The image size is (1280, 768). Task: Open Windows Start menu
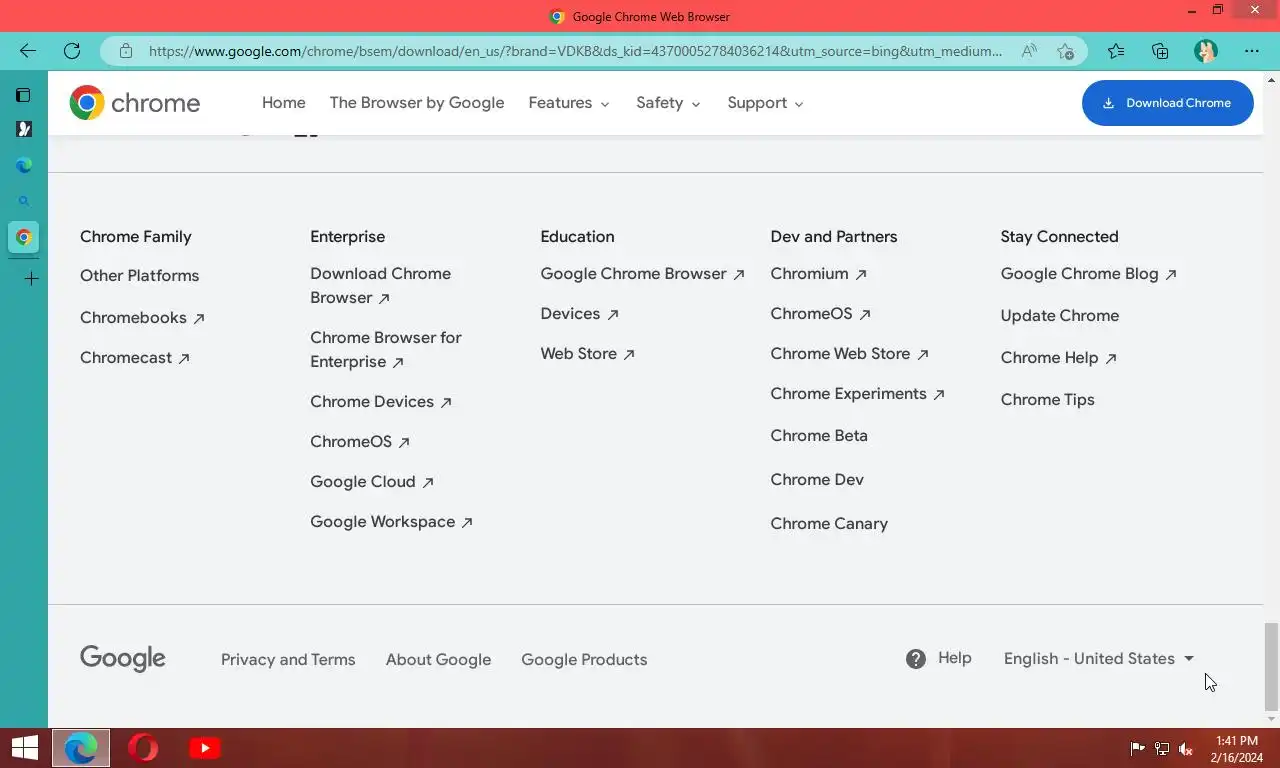[x=24, y=748]
